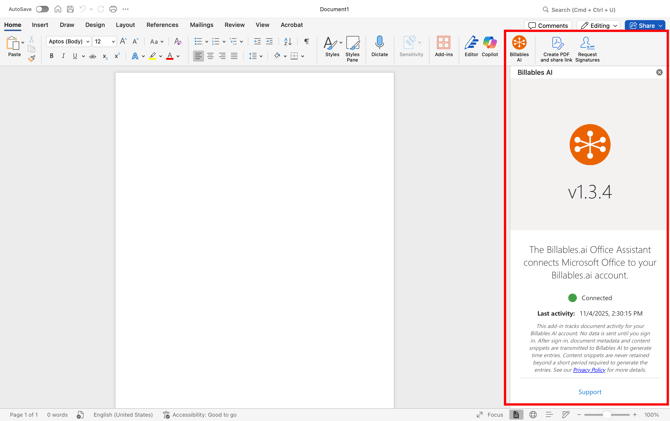Open the References tab
Image resolution: width=670 pixels, height=421 pixels.
(162, 25)
